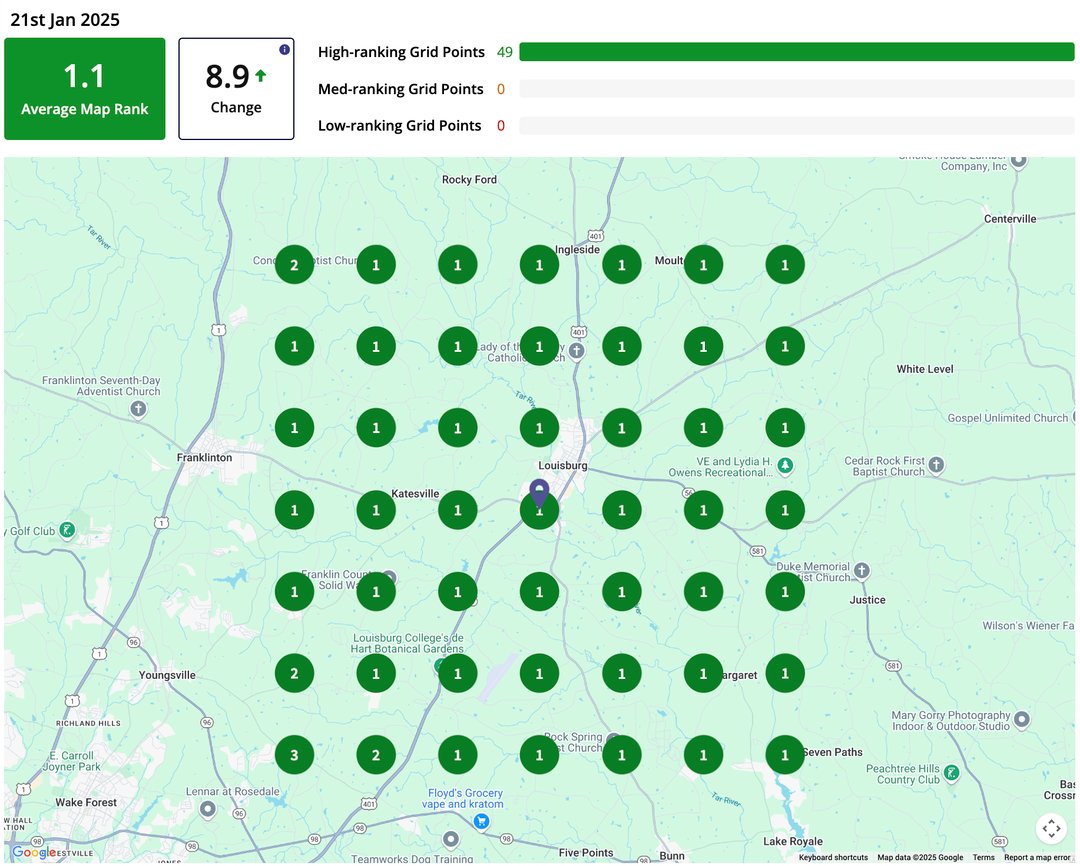This screenshot has width=1080, height=866.
Task: Select the Lennar at Rosedale marker icon
Action: click(x=208, y=808)
